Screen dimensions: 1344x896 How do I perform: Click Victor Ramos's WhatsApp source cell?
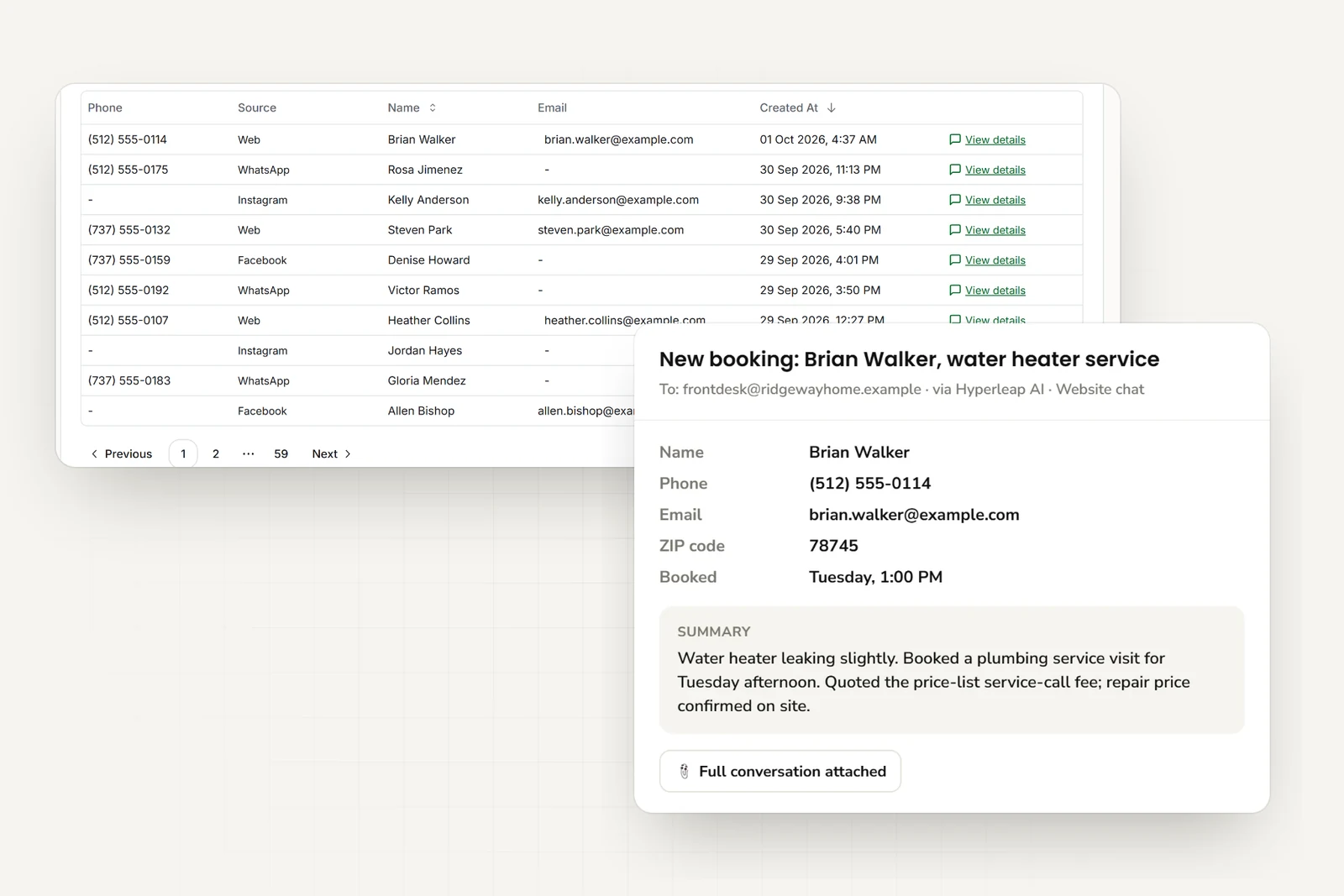[x=264, y=291]
